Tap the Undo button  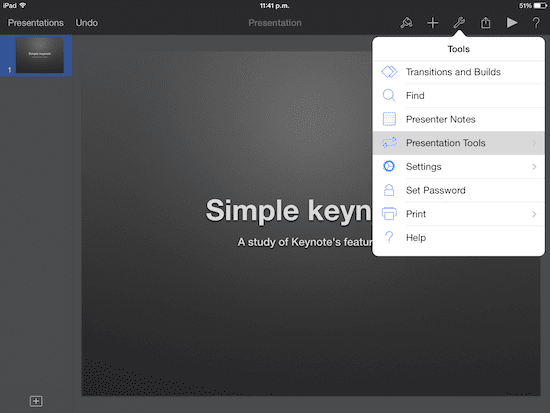[87, 23]
